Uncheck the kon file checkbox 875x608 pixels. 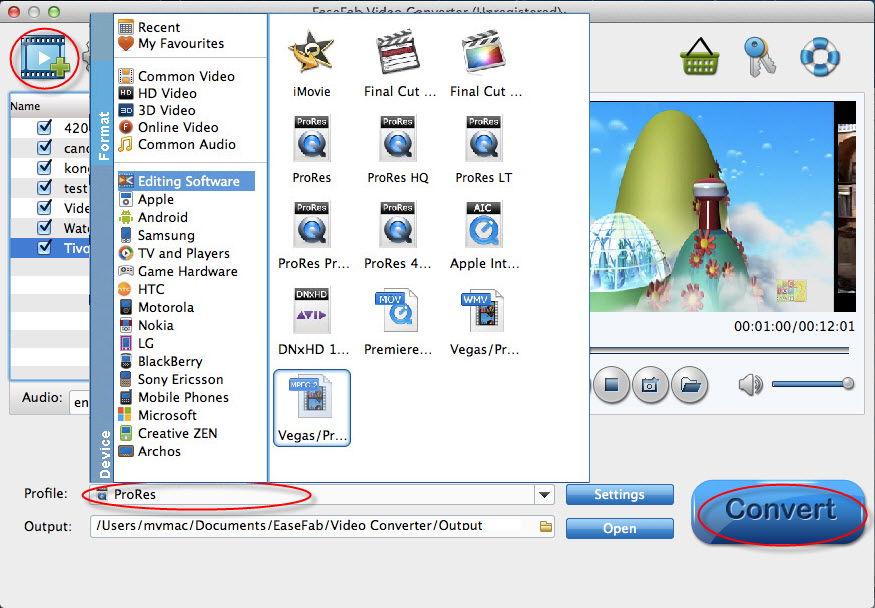click(45, 167)
